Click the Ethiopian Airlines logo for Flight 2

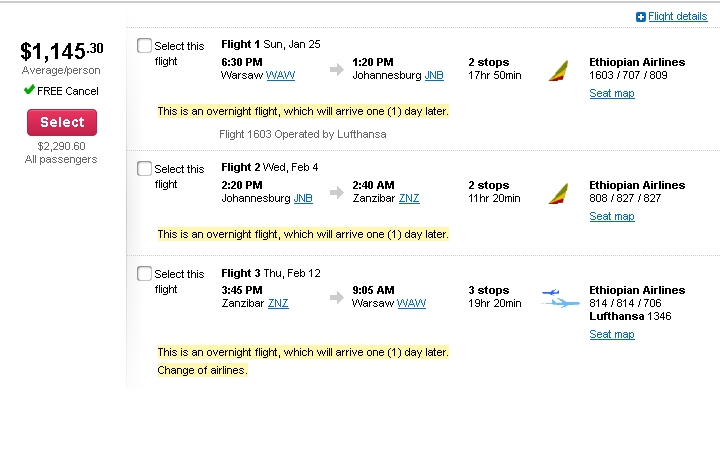tap(558, 194)
